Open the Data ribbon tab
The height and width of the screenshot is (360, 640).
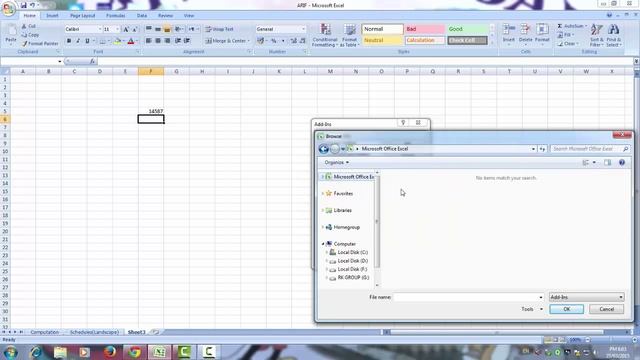(142, 16)
